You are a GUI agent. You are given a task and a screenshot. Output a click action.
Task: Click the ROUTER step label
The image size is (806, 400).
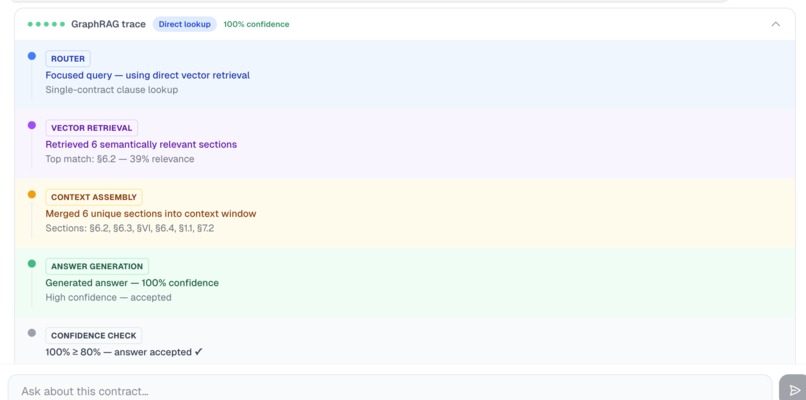tap(68, 59)
